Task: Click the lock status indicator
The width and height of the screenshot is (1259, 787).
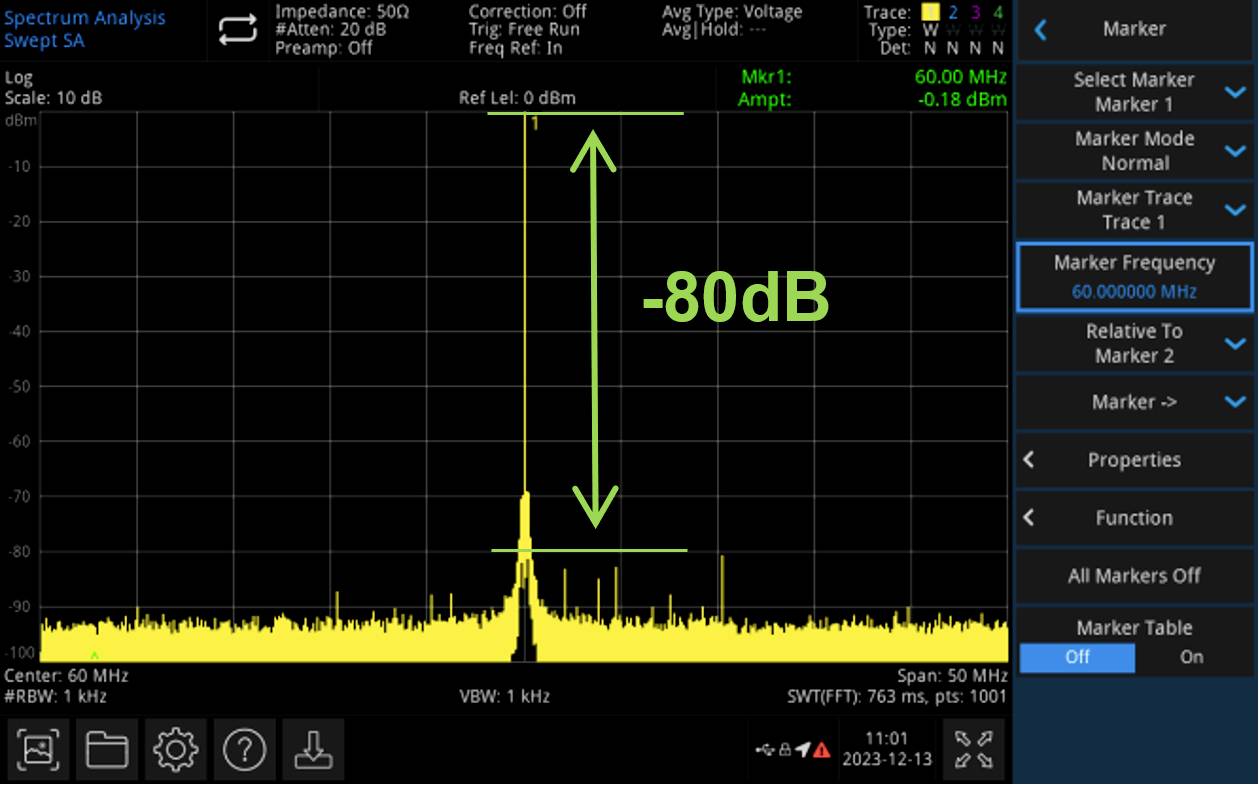Action: [x=786, y=748]
